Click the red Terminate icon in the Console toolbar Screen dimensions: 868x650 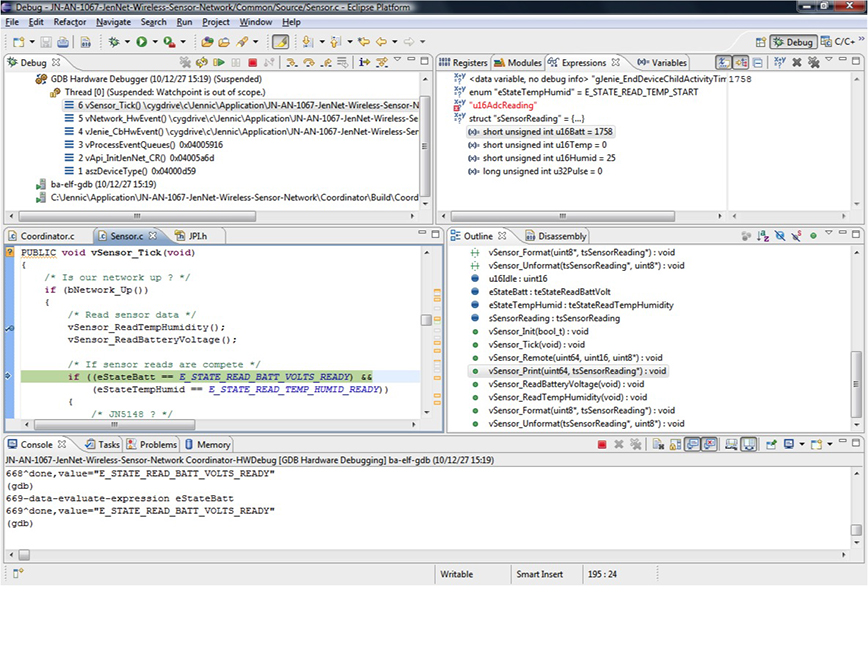pos(602,444)
